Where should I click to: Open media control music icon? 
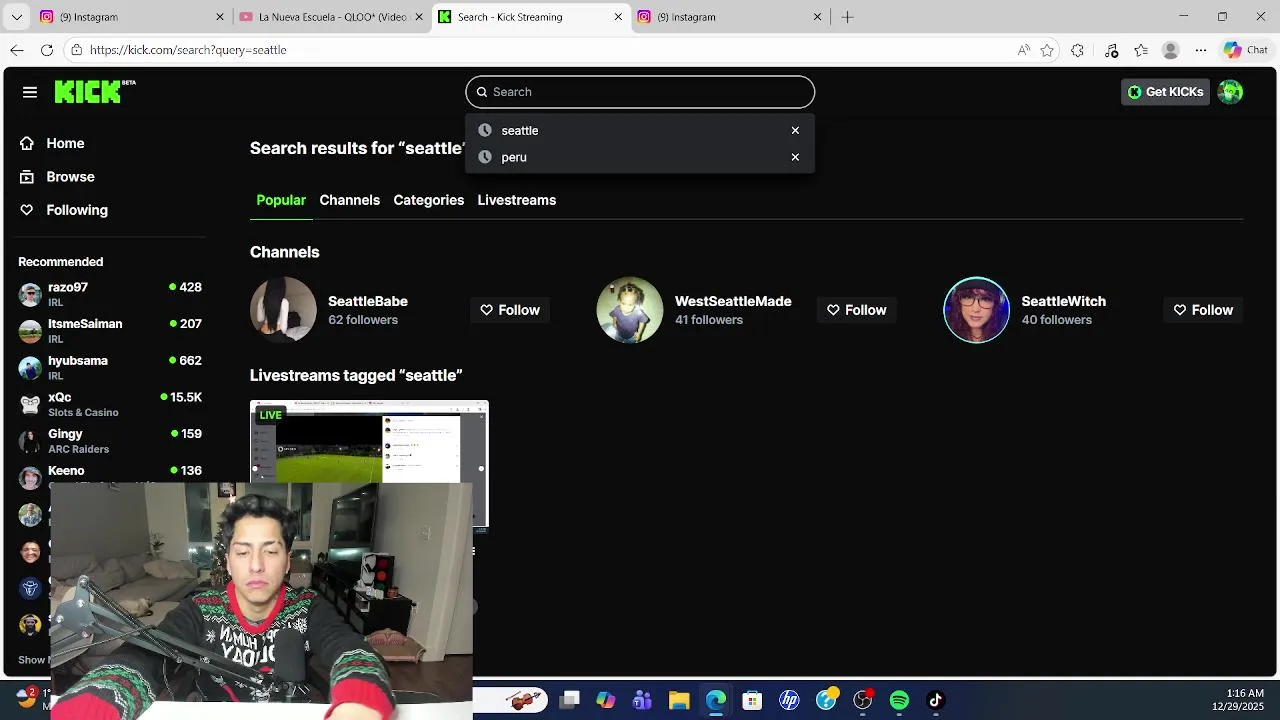pos(1111,50)
